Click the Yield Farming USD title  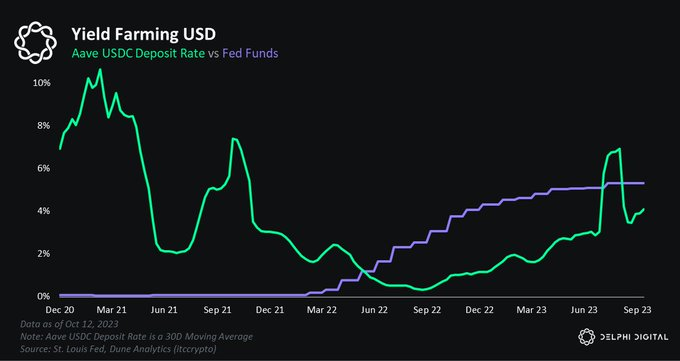143,34
